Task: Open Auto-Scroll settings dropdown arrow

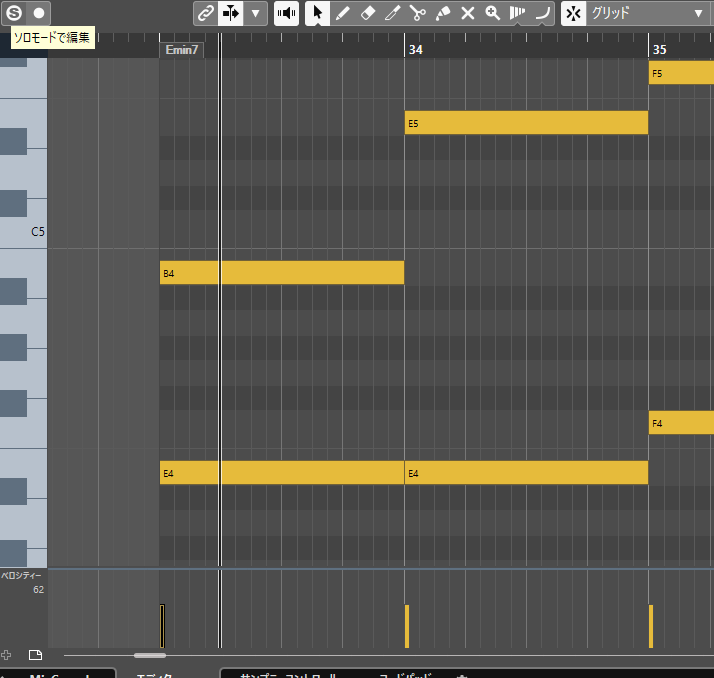Action: point(255,13)
